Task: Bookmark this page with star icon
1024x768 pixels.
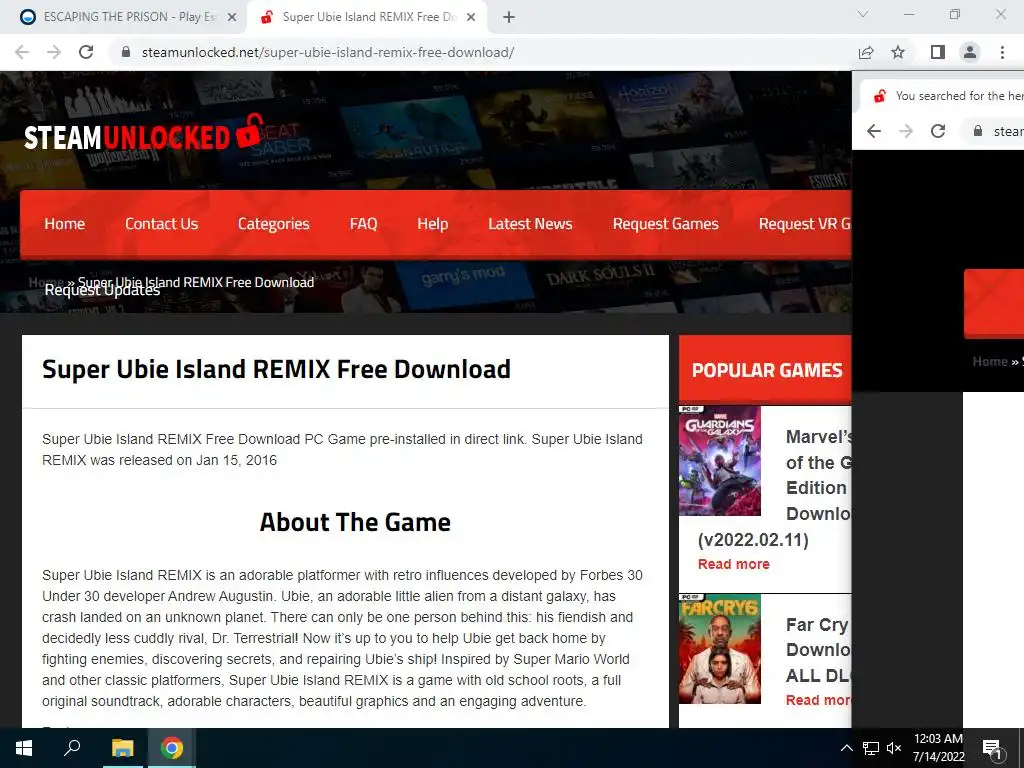Action: pyautogui.click(x=898, y=52)
